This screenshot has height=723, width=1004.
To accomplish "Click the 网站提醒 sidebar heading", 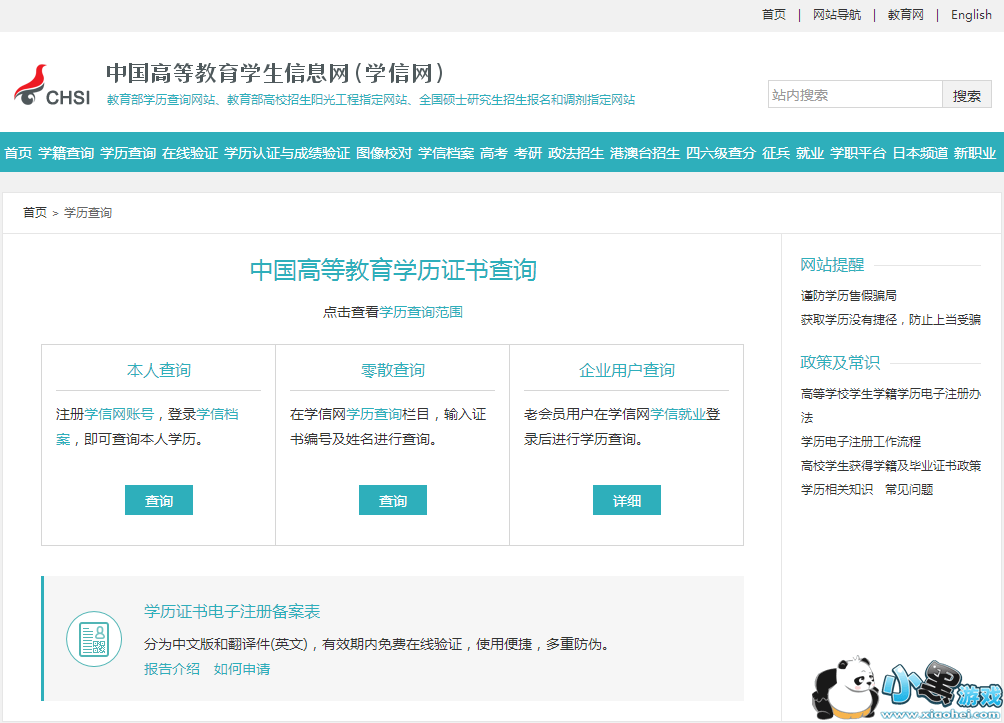I will coord(832,264).
